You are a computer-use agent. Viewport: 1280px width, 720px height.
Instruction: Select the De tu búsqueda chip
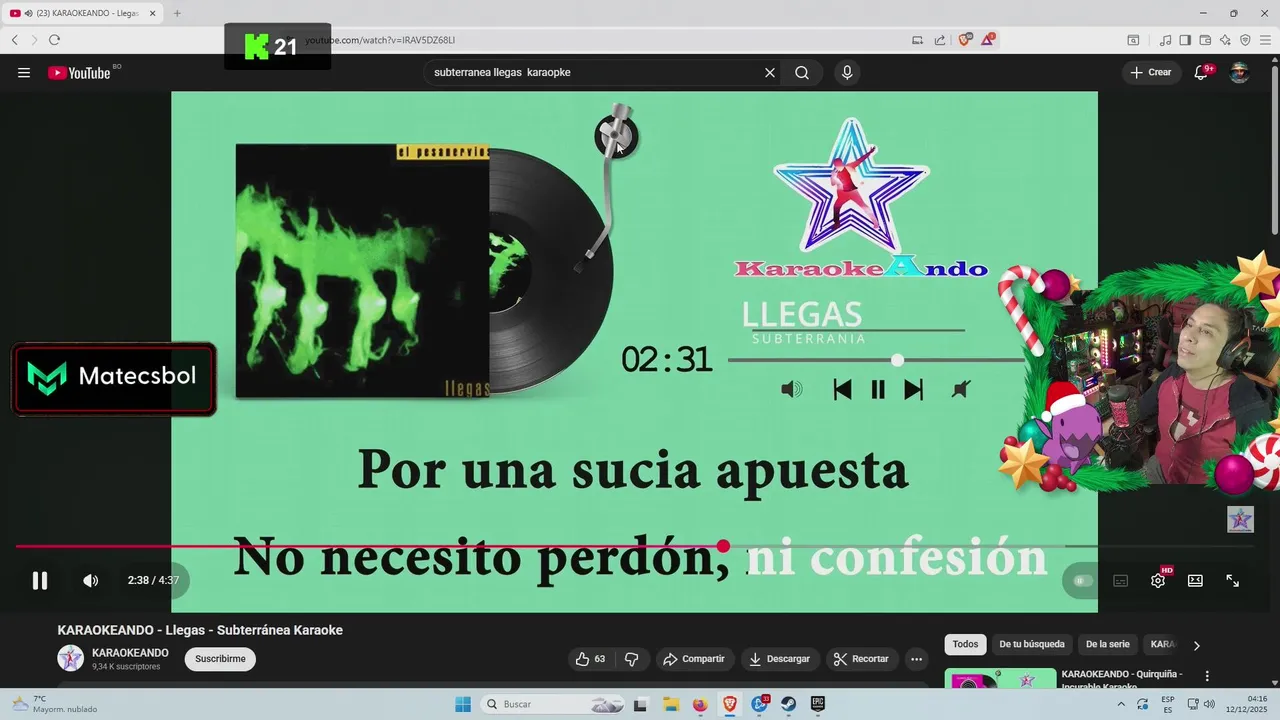point(1032,645)
